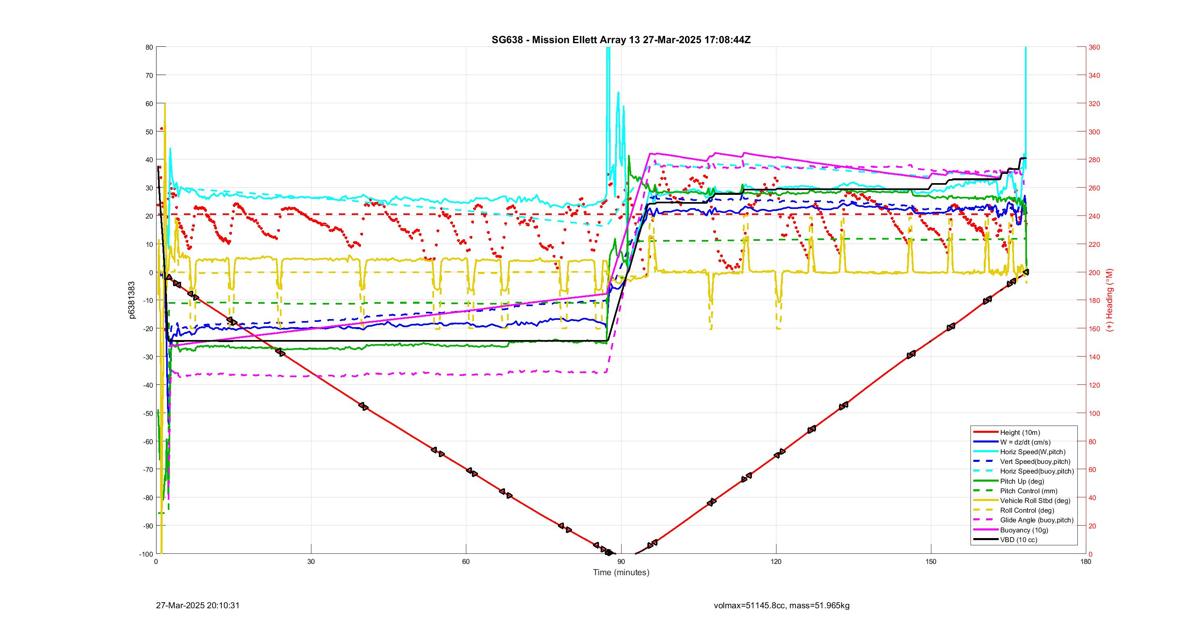
Task: Click the 'Vert Speed(buoy,pitch)' legend entry
Action: point(1037,460)
